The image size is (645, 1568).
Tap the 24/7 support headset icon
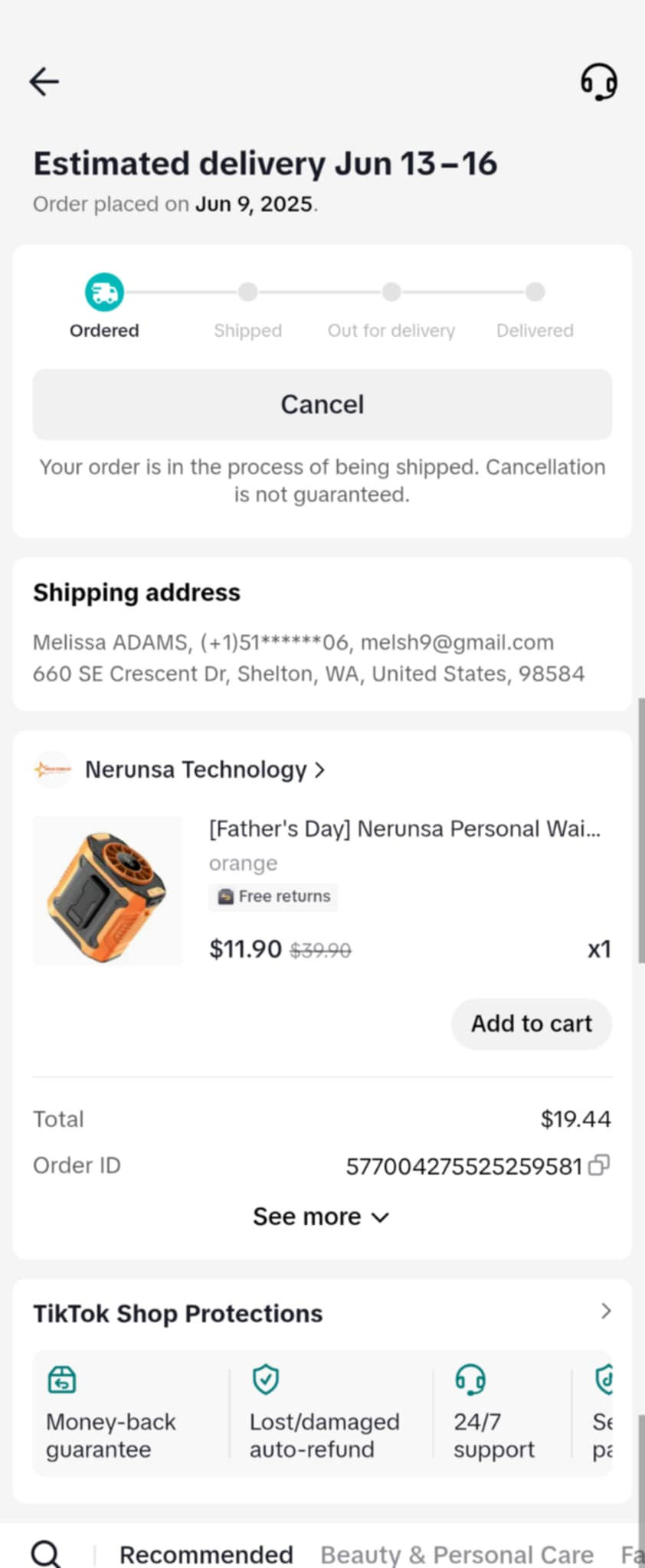[470, 1380]
